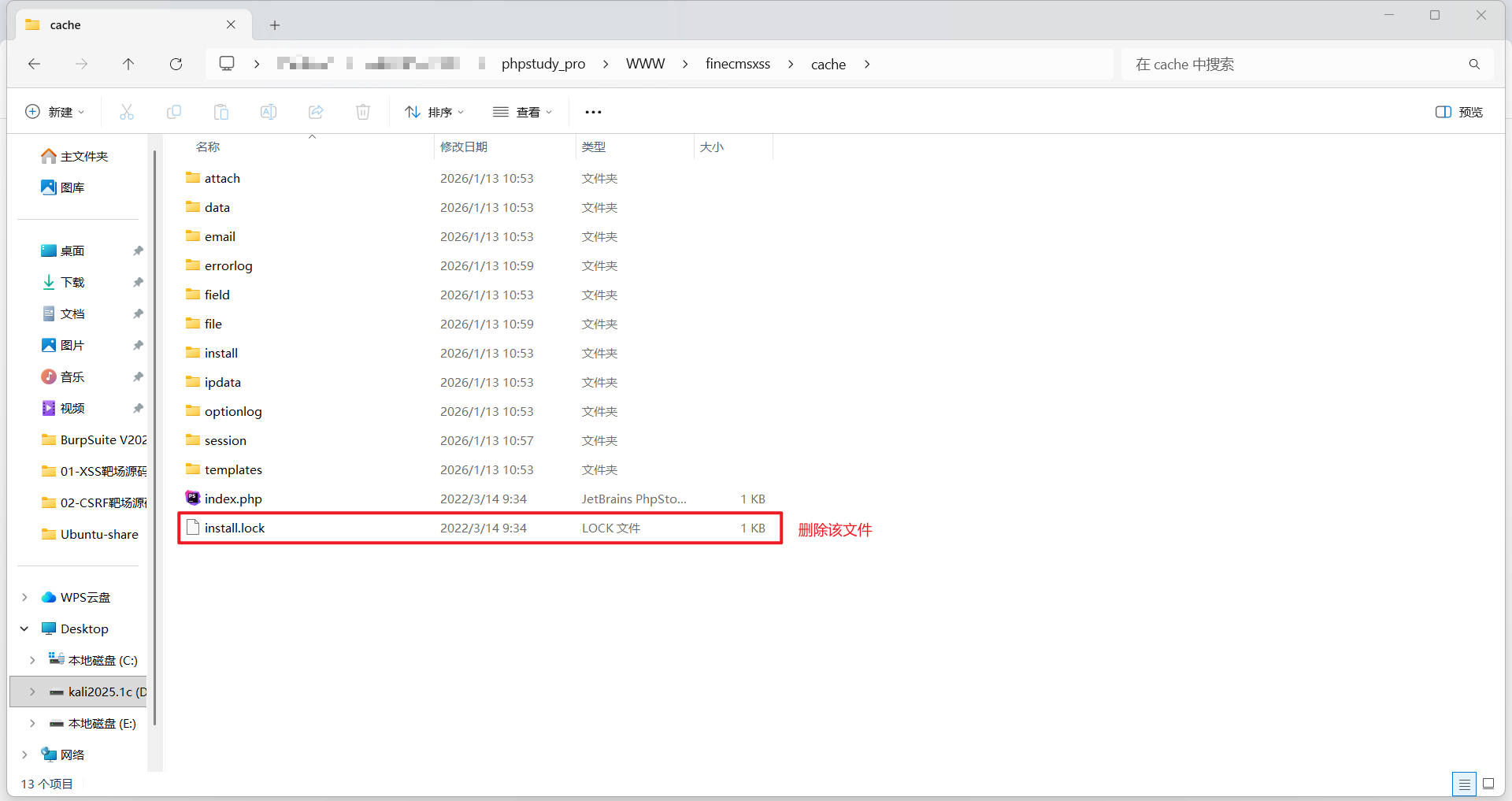1512x801 pixels.
Task: Refresh the cache folder view
Action: point(176,64)
